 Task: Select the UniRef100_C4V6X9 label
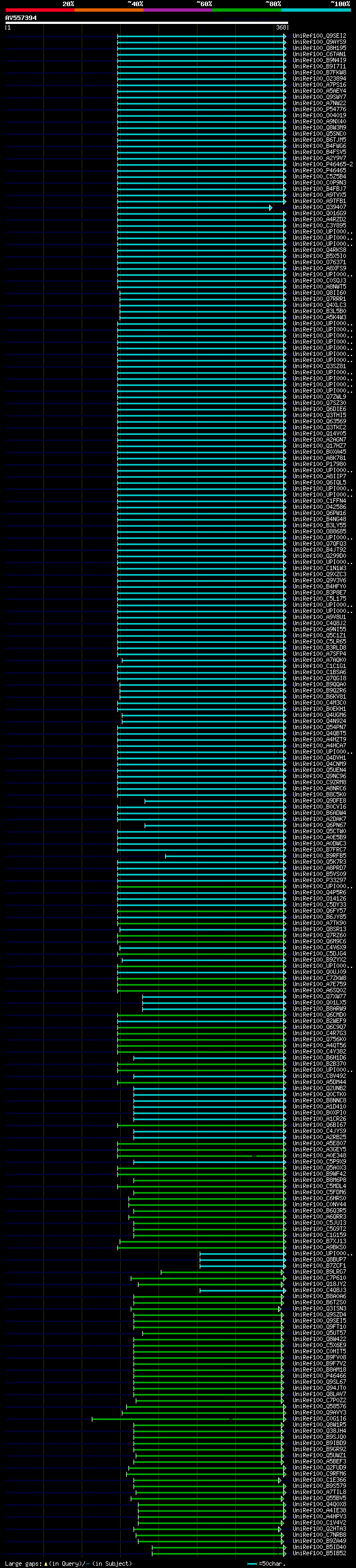coord(319,948)
